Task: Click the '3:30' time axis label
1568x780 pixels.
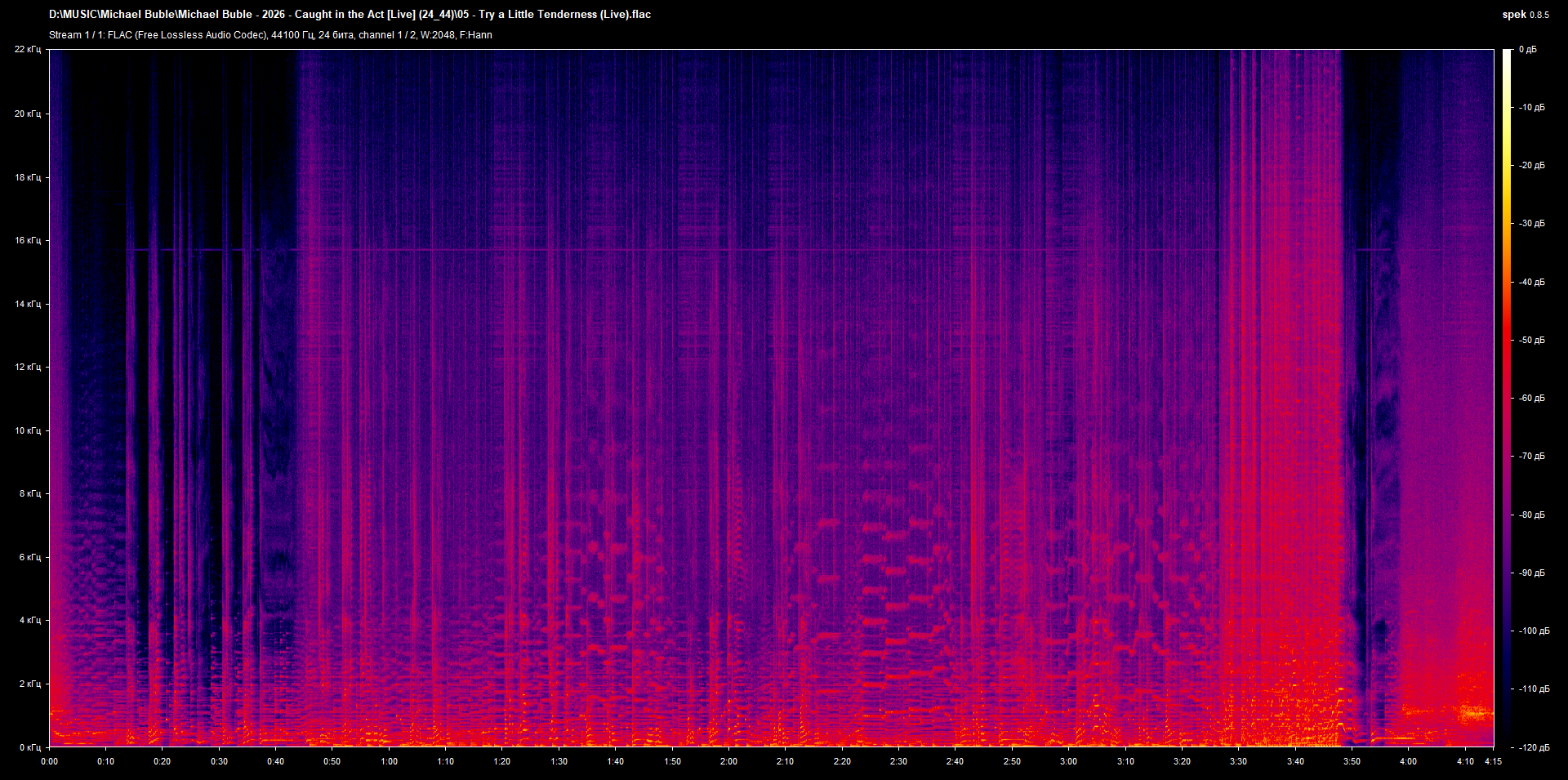Action: [1238, 761]
